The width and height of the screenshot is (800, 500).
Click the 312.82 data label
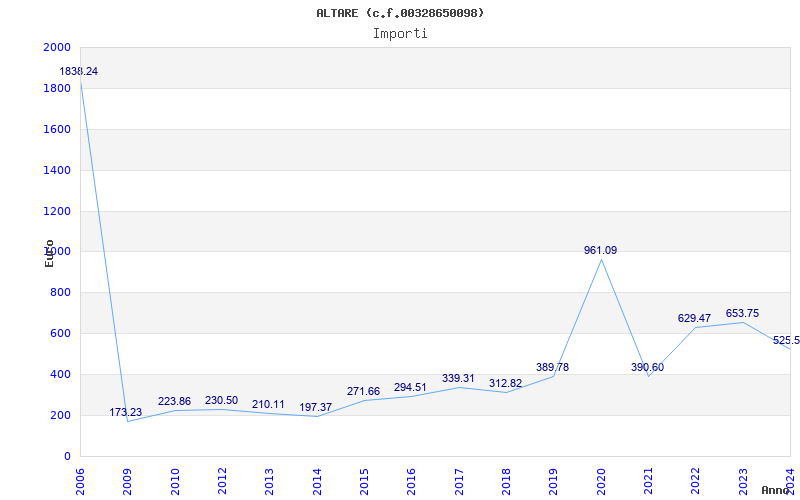click(506, 384)
